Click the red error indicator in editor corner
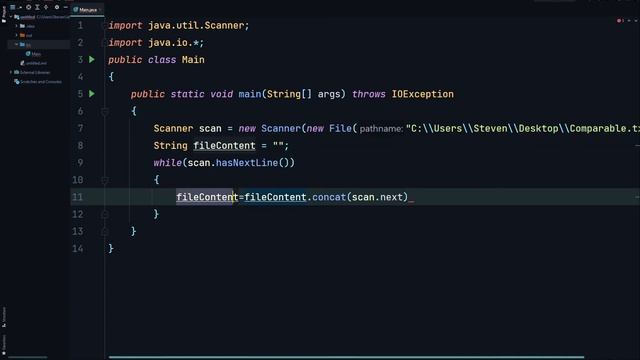 click(620, 20)
